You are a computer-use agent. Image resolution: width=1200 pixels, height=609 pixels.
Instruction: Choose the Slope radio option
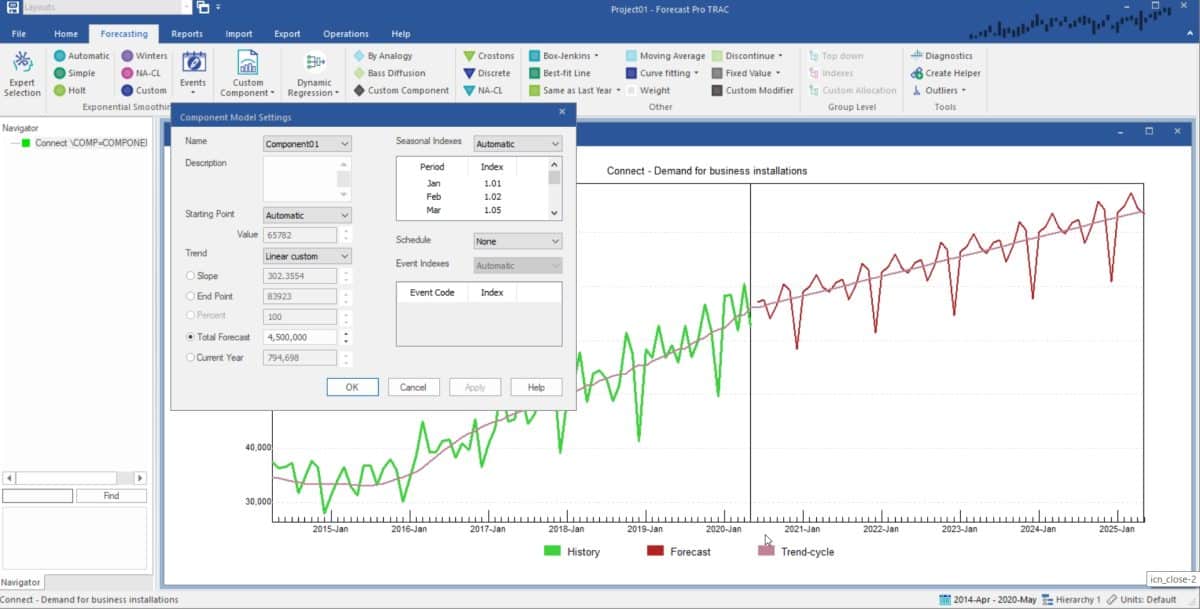pyautogui.click(x=191, y=275)
